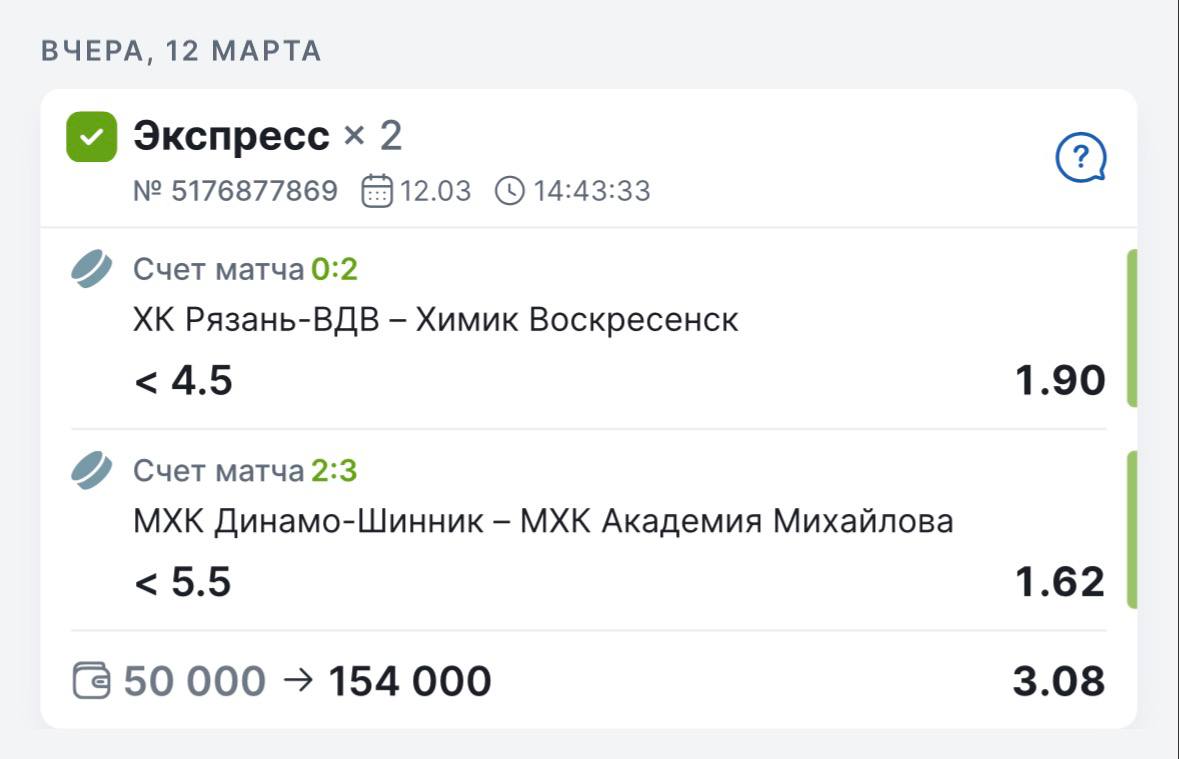Click the arrow between stake and payout

pyautogui.click(x=298, y=681)
